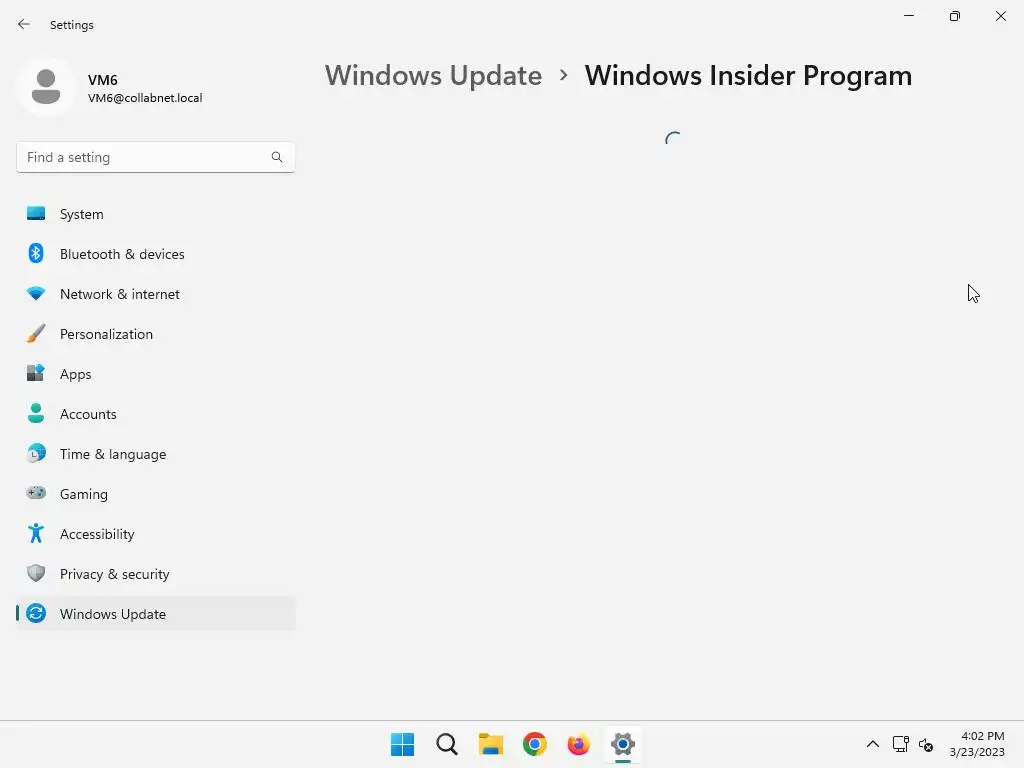Click the paintbrush icon for Personalization

[x=36, y=334]
